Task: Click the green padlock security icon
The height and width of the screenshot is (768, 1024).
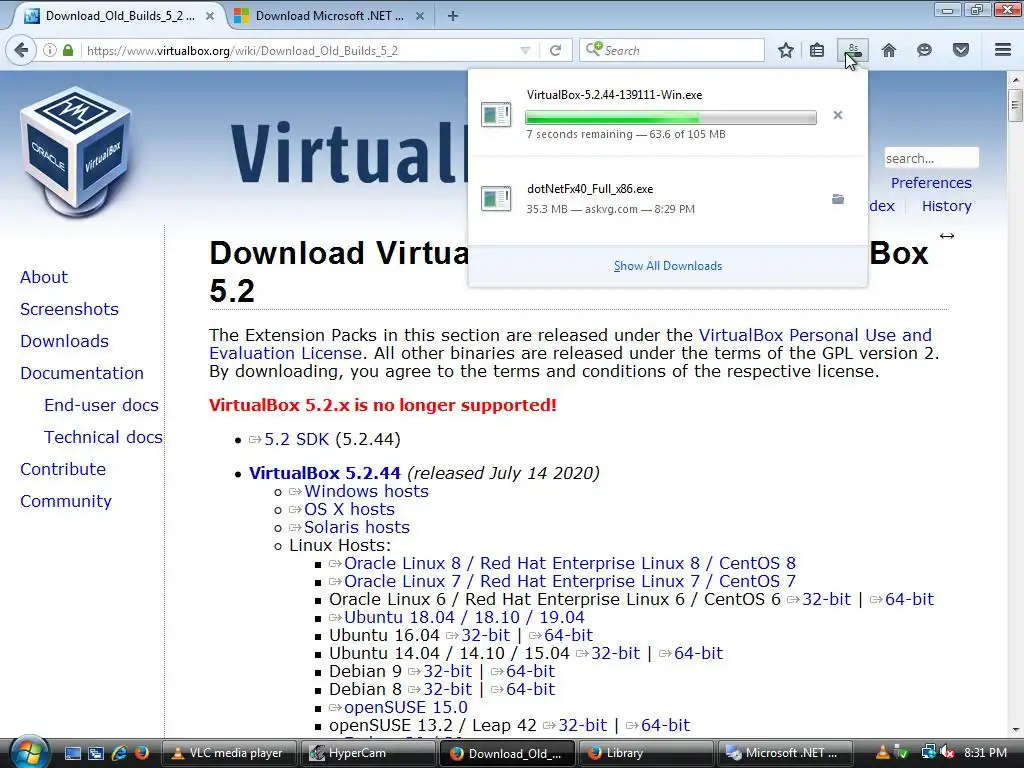Action: (68, 50)
